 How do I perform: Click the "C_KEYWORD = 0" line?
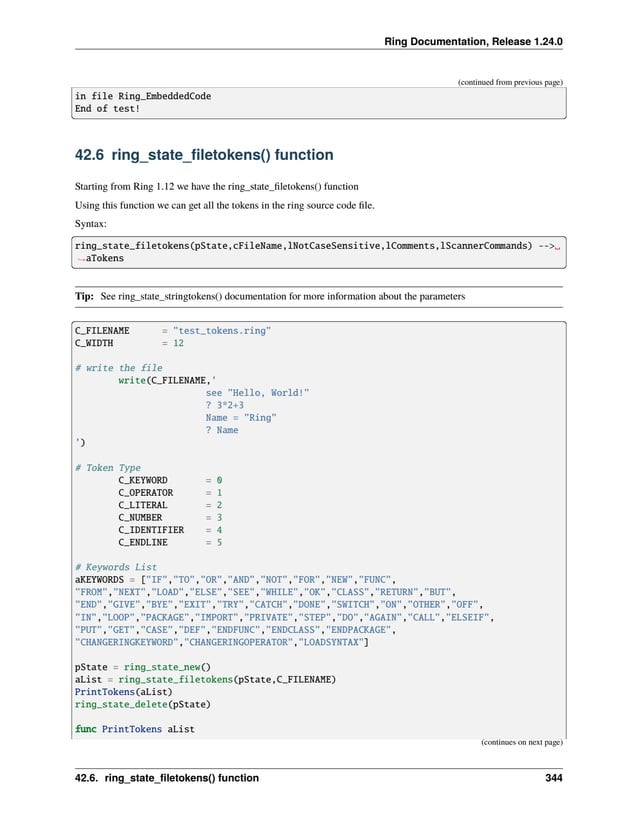(x=170, y=480)
